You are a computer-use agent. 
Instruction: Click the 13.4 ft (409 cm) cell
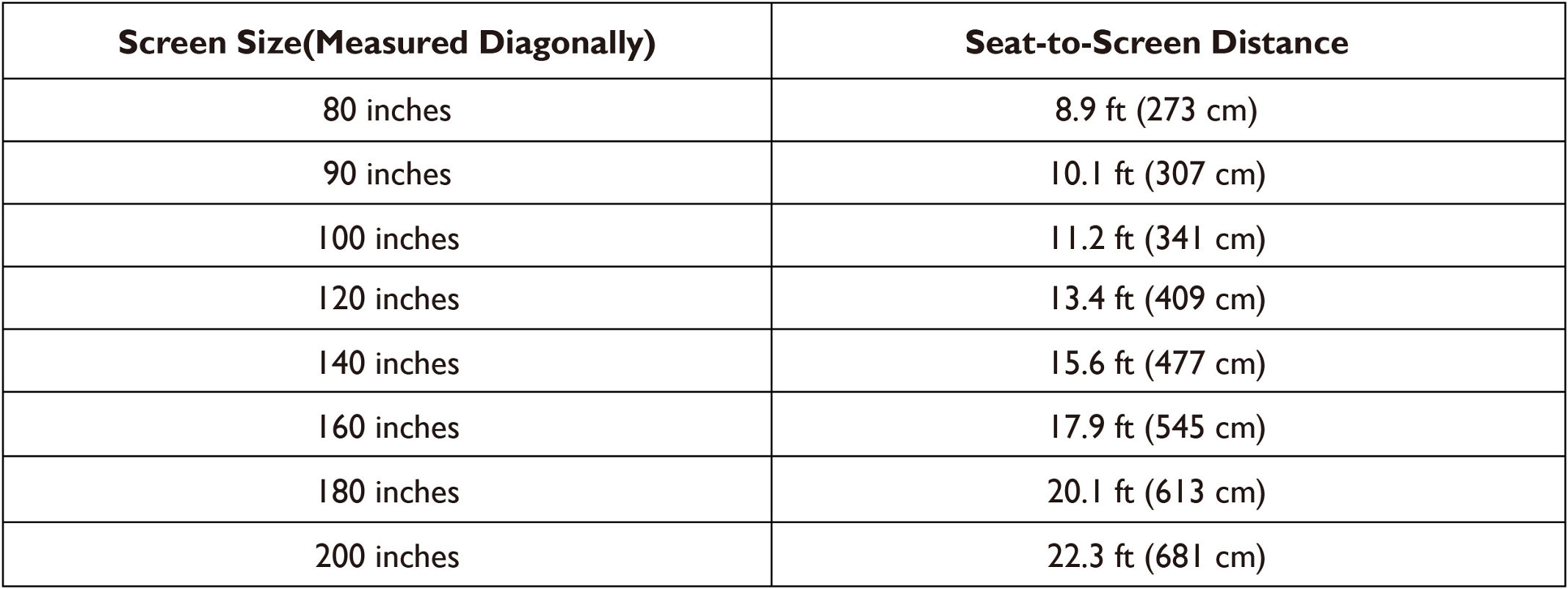pos(1168,298)
